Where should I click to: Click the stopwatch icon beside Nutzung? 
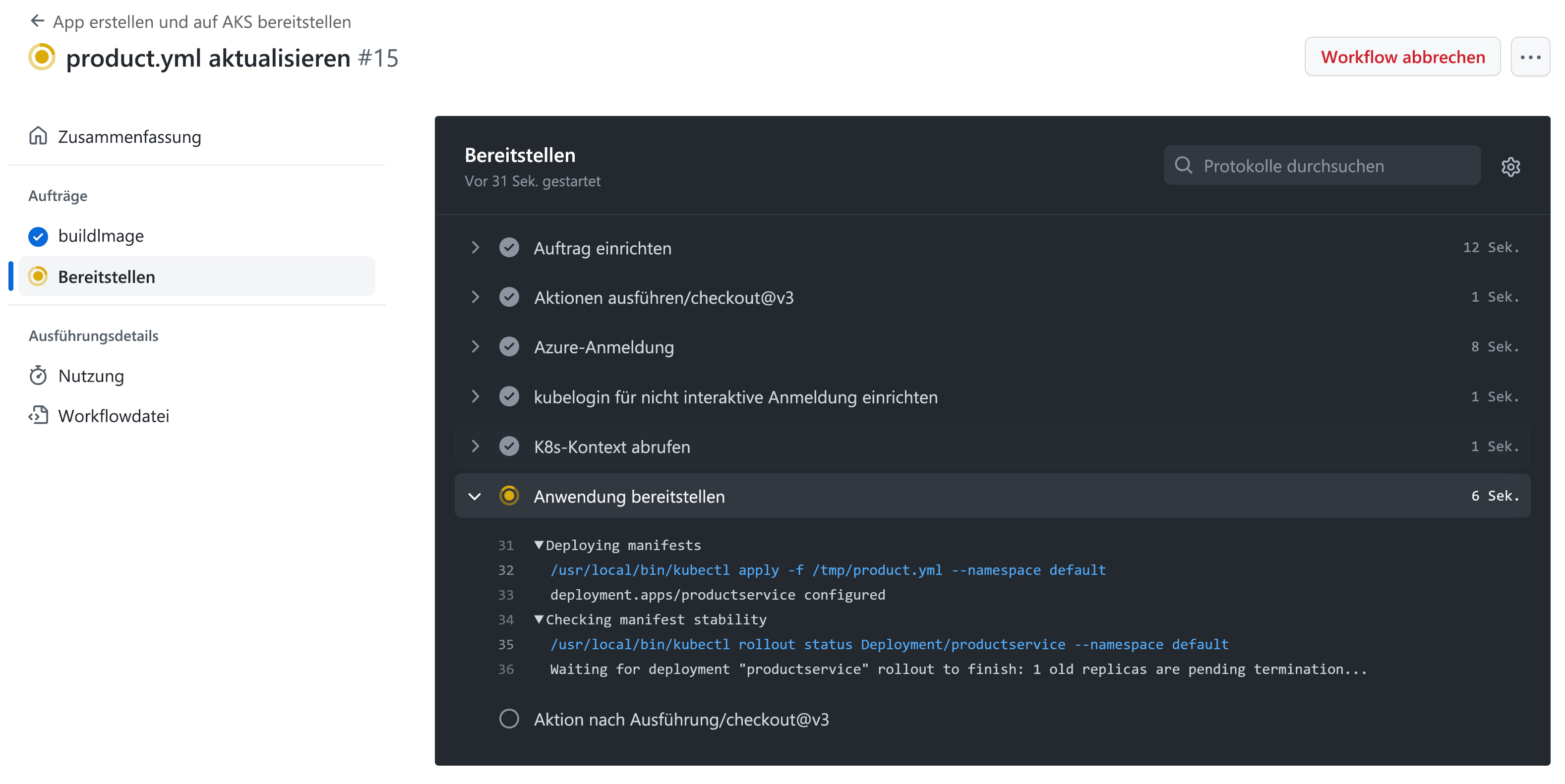[x=38, y=375]
